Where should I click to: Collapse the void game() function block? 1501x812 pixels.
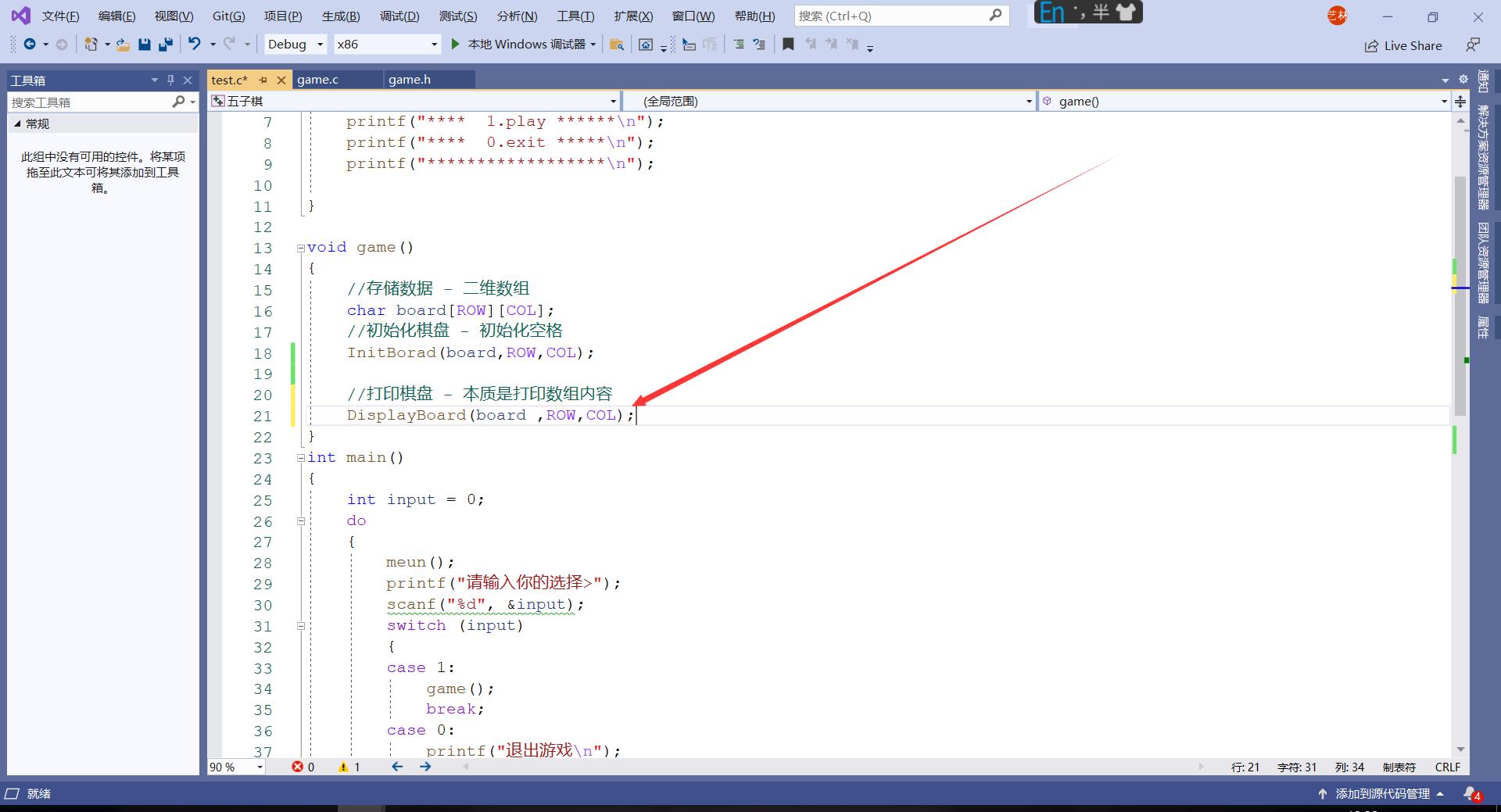(301, 249)
